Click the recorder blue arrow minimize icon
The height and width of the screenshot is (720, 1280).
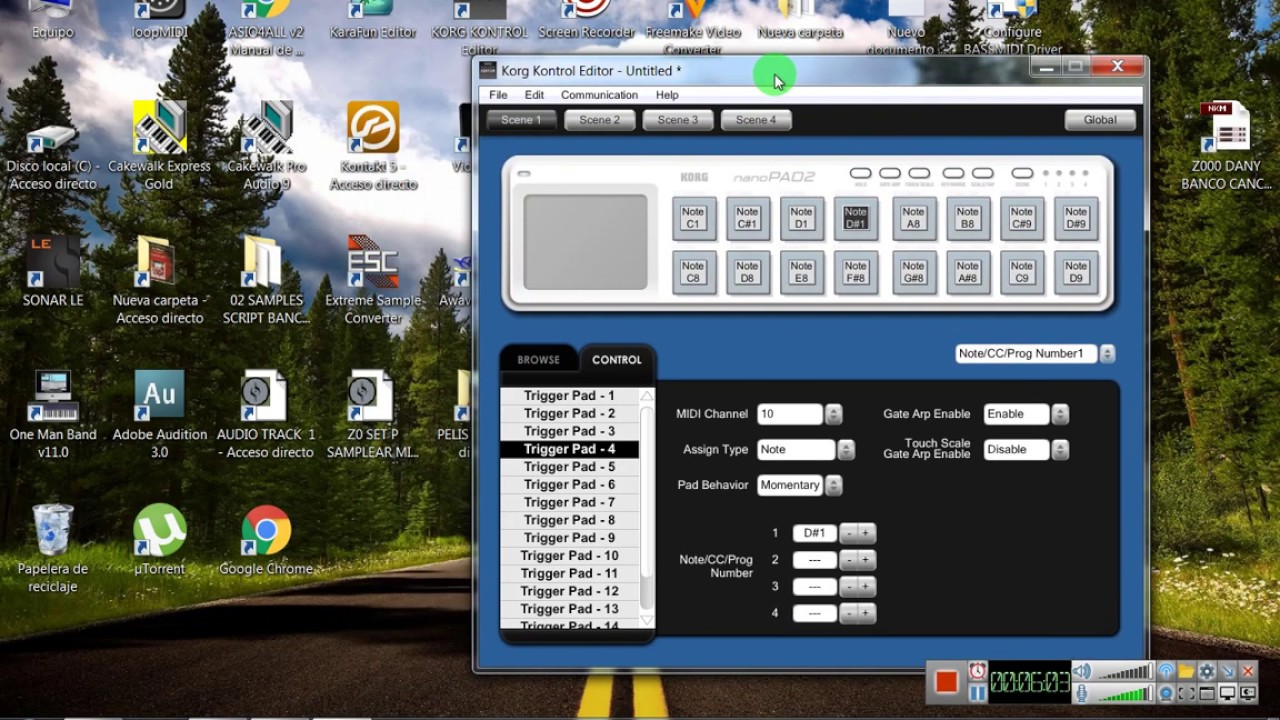tap(1228, 672)
